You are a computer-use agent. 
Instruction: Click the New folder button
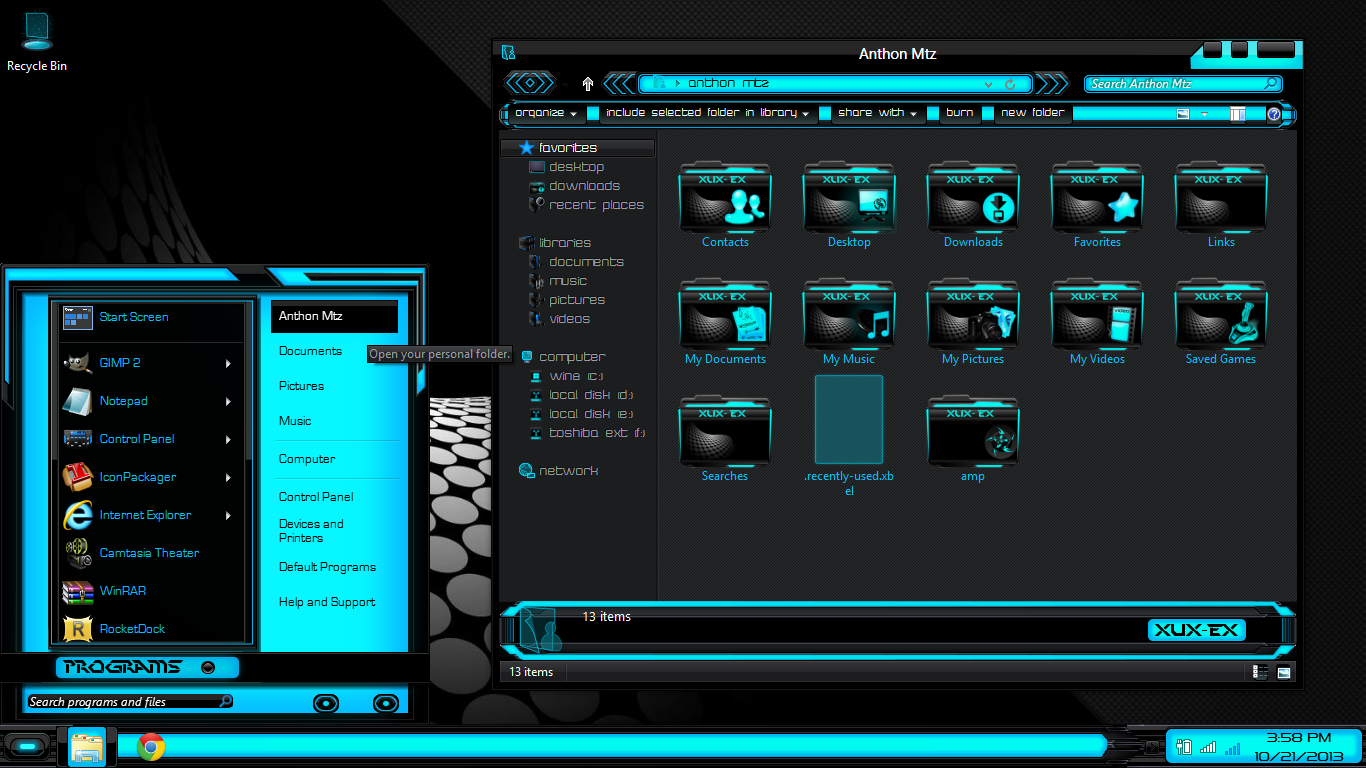click(1033, 113)
